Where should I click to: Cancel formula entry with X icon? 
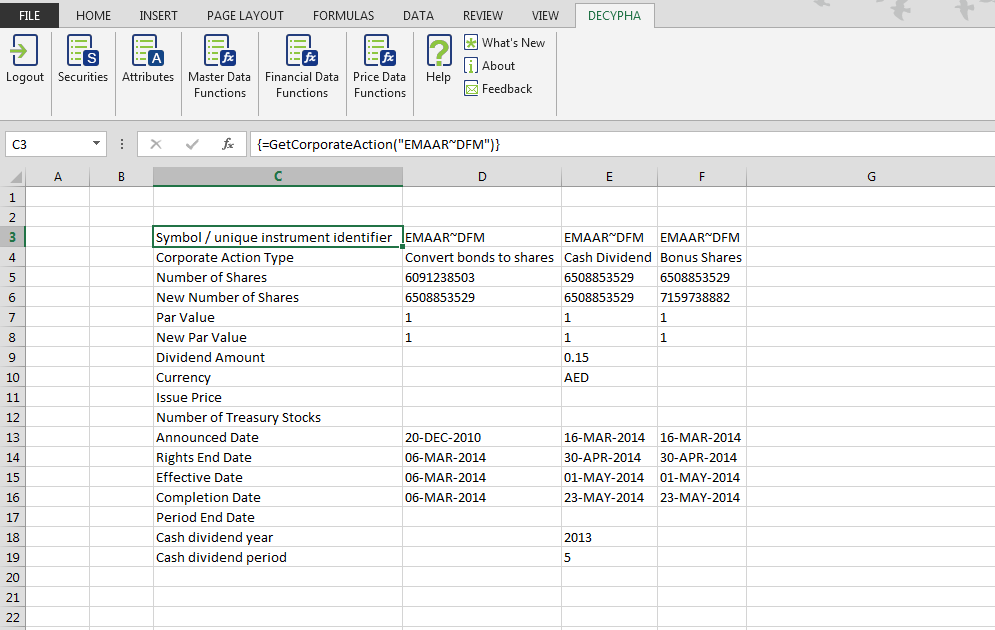coord(155,144)
